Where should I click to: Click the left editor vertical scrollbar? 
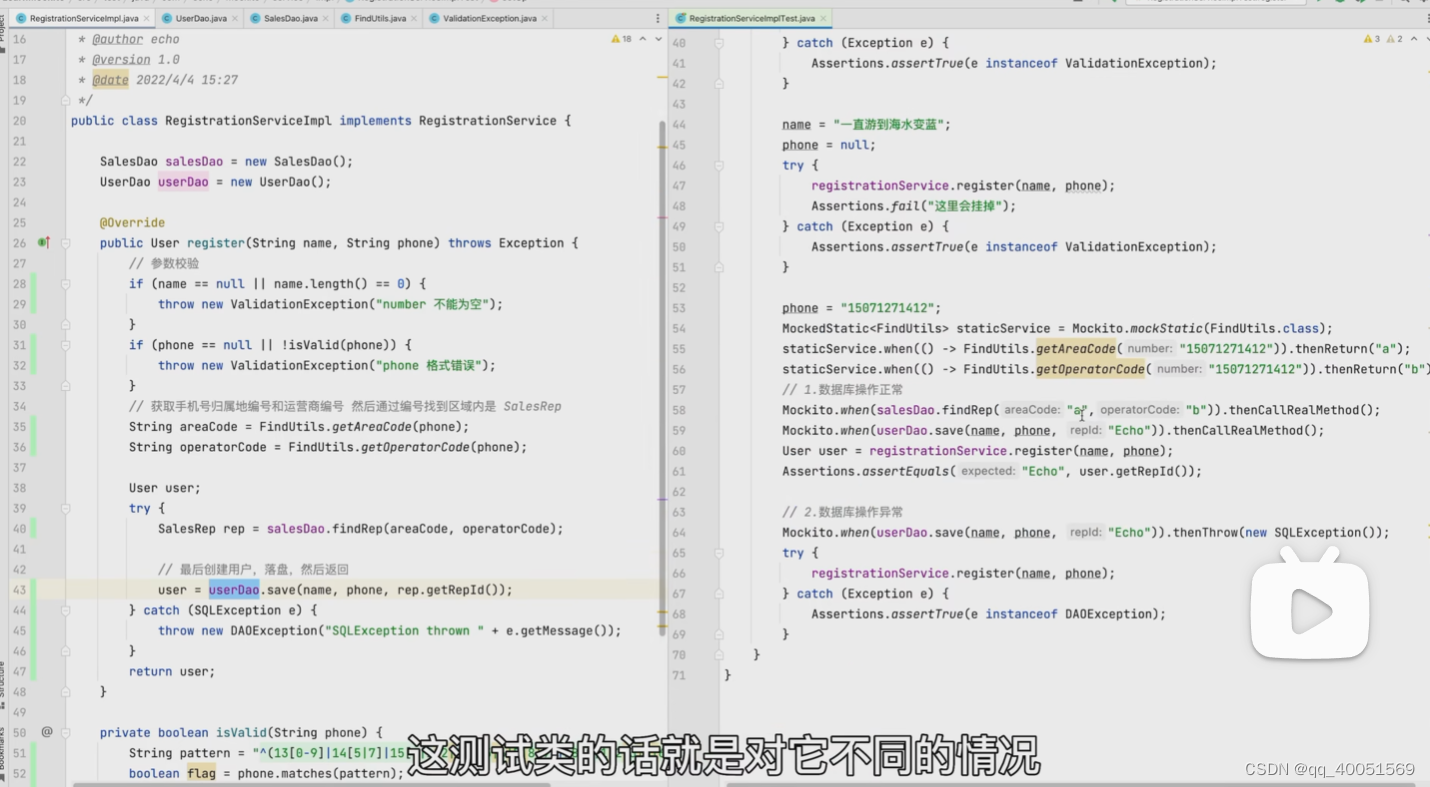pos(662,378)
